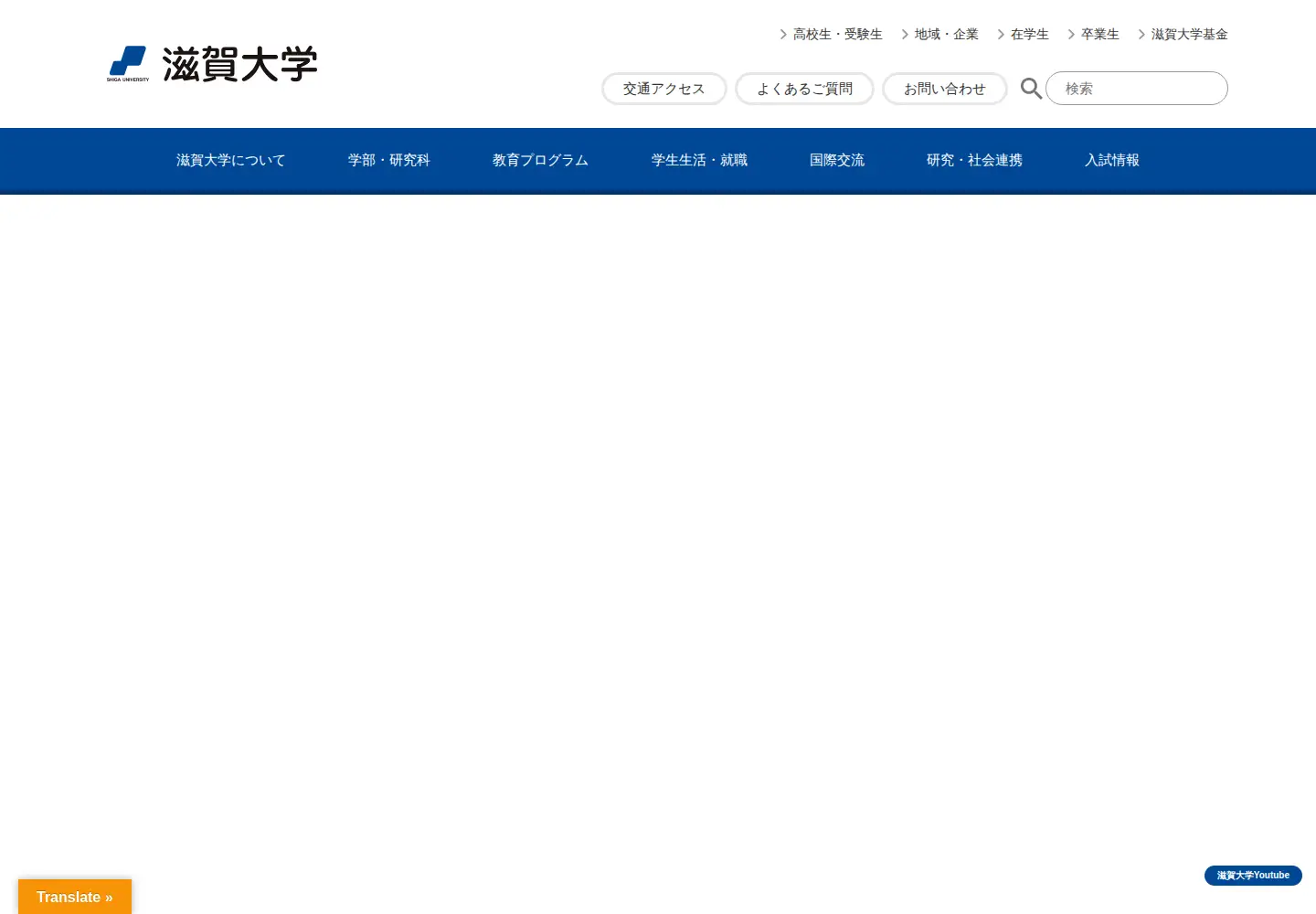
Task: Click the 交通アクセス button
Action: click(x=664, y=89)
